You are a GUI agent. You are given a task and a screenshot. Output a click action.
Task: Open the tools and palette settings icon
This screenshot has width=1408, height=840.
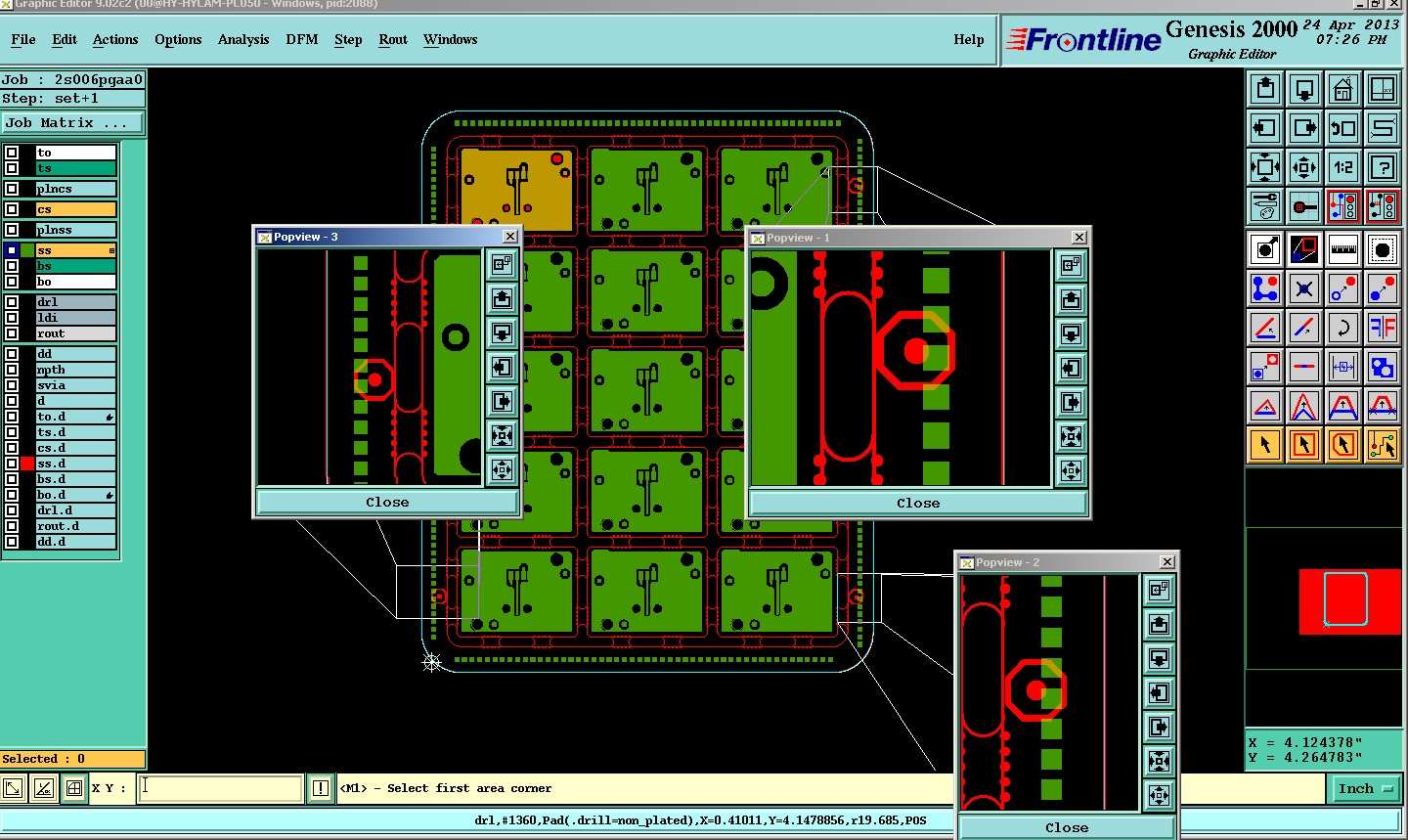point(1265,206)
